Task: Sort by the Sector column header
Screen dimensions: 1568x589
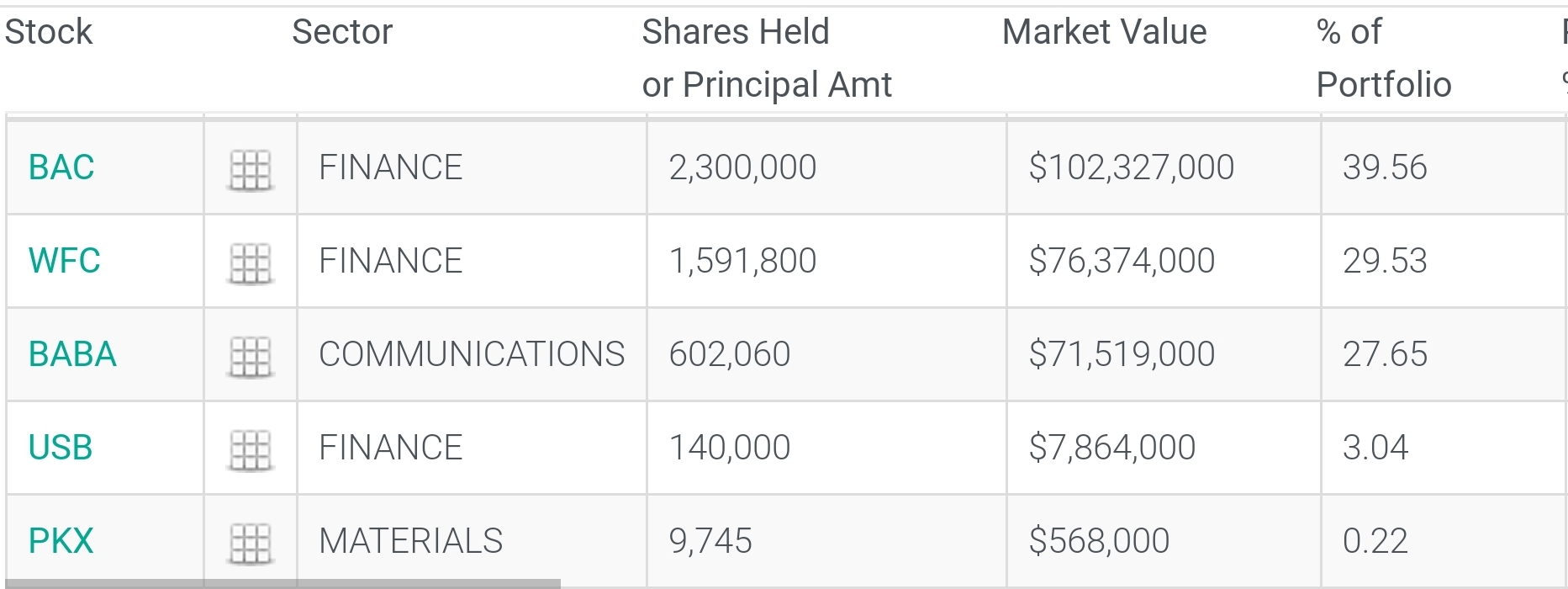Action: (x=342, y=32)
